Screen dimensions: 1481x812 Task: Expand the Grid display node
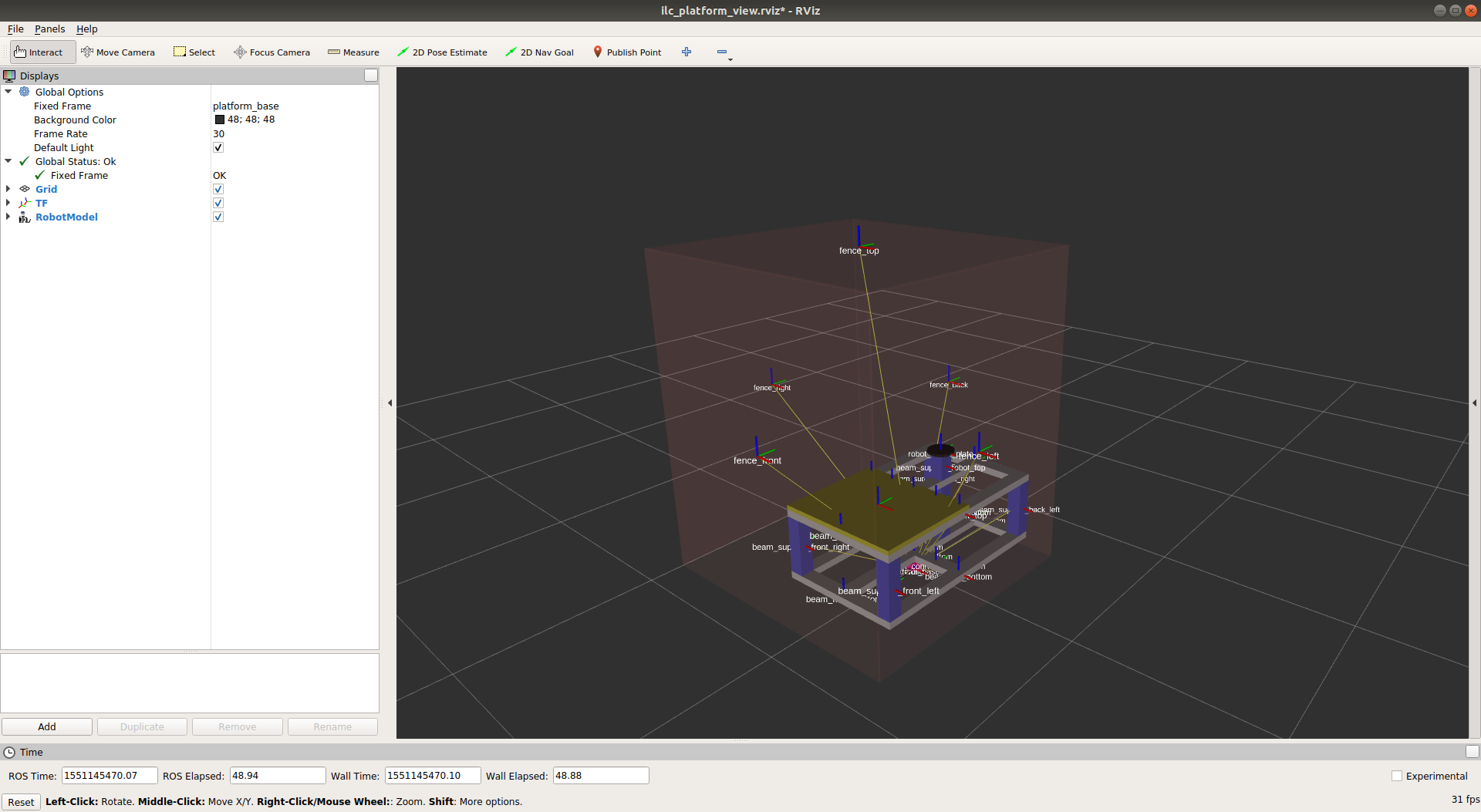[x=8, y=189]
